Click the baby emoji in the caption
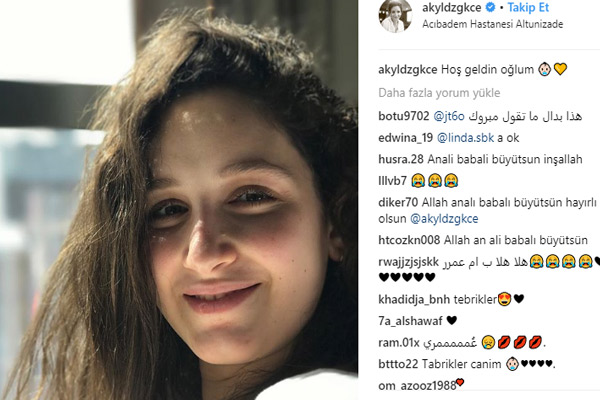 [x=545, y=70]
